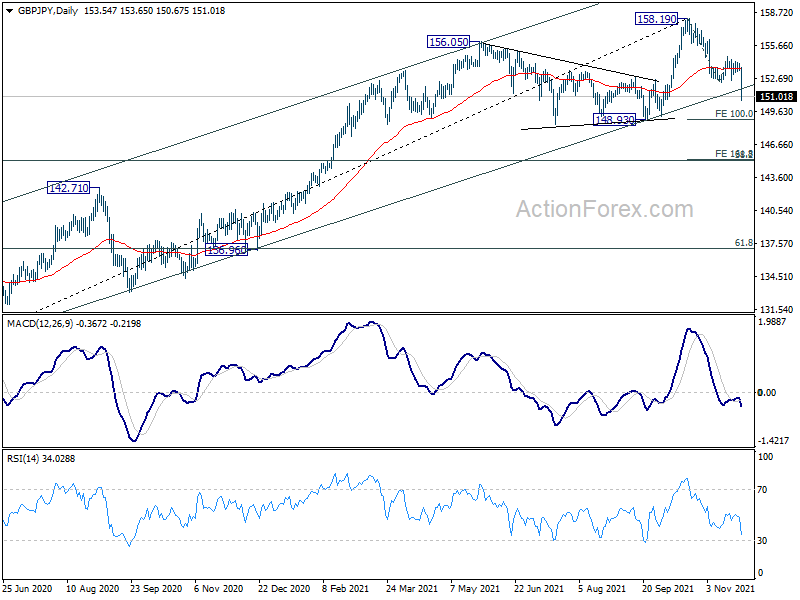Image resolution: width=800 pixels, height=600 pixels.
Task: Select the GBPJPY,Daily chart title
Action: coord(48,11)
